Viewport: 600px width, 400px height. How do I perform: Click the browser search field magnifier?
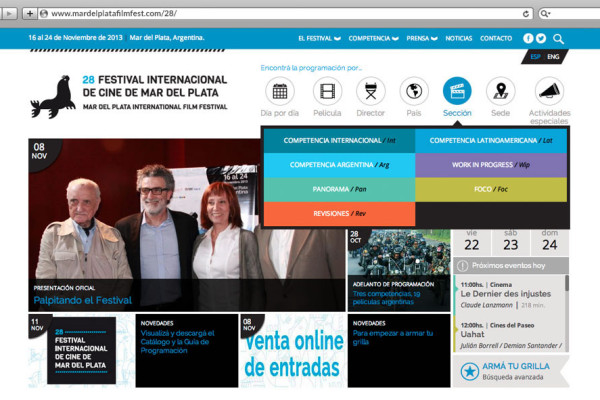point(545,14)
